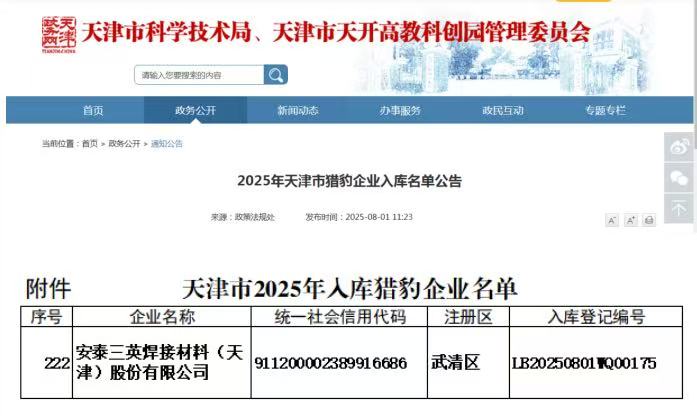Click the magnifier search button
This screenshot has width=697, height=417.
click(x=275, y=75)
